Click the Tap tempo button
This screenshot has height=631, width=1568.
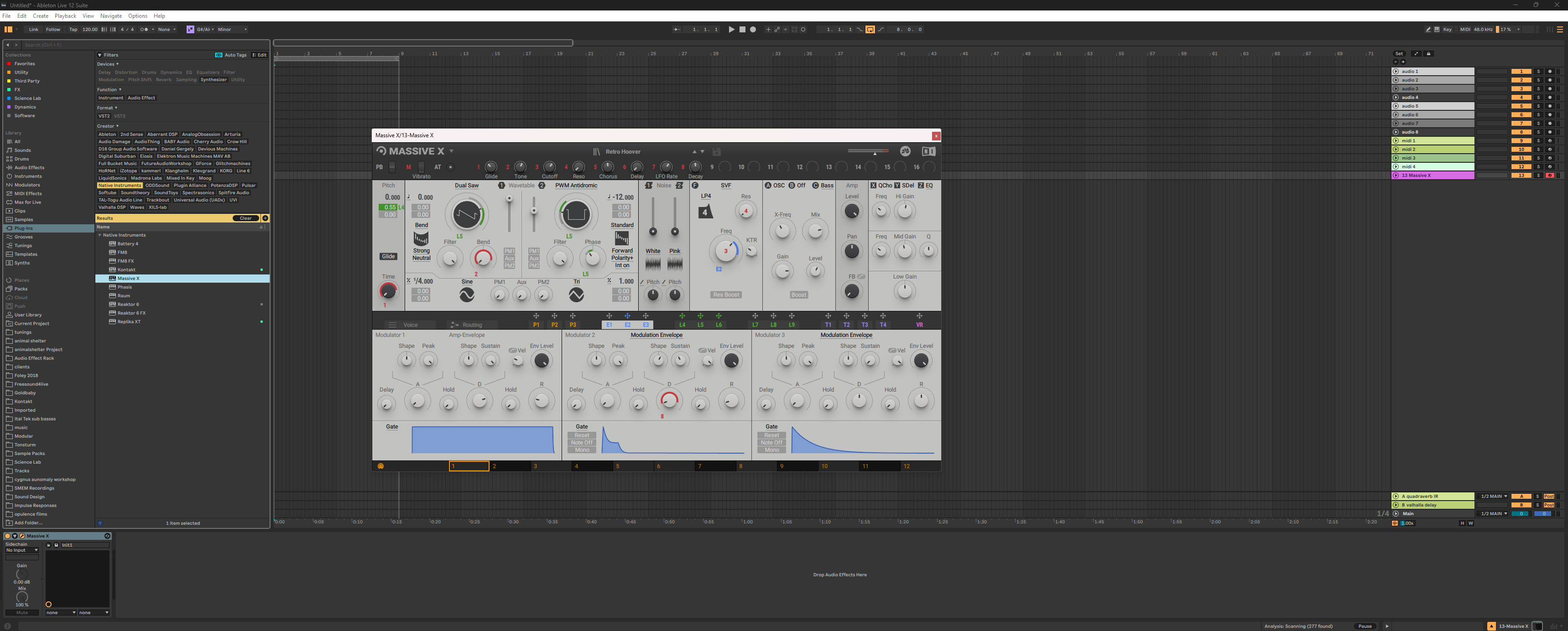73,29
